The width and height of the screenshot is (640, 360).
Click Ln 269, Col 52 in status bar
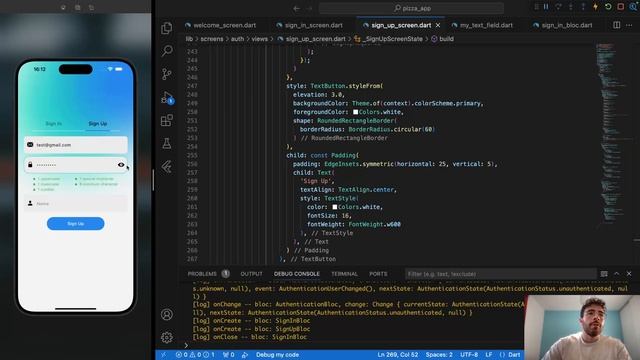click(398, 355)
